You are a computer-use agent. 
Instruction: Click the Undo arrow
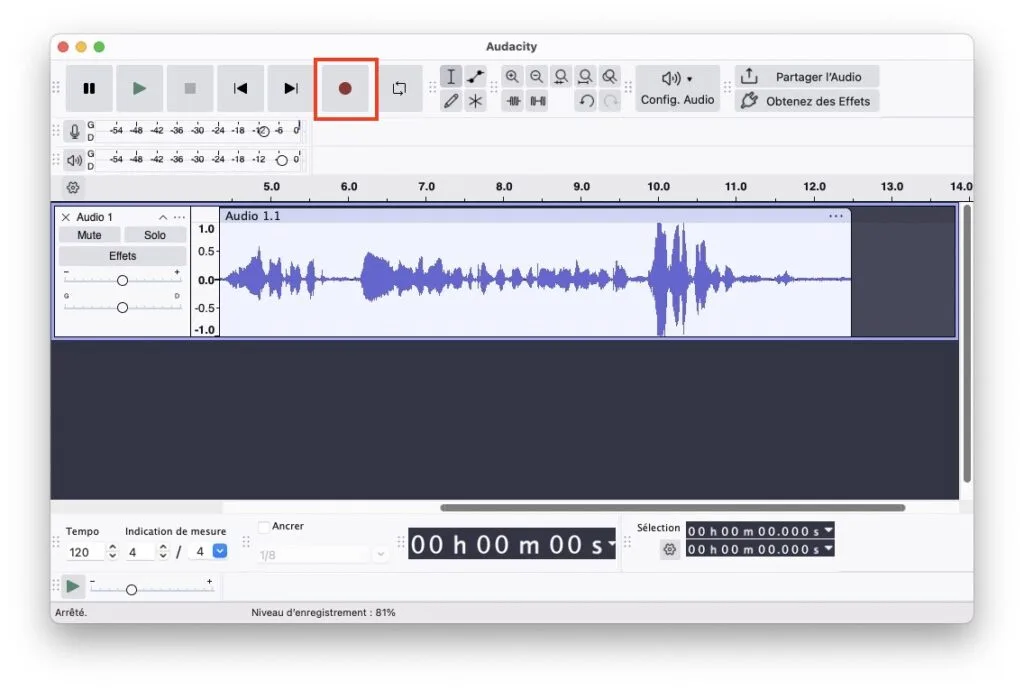coord(586,101)
